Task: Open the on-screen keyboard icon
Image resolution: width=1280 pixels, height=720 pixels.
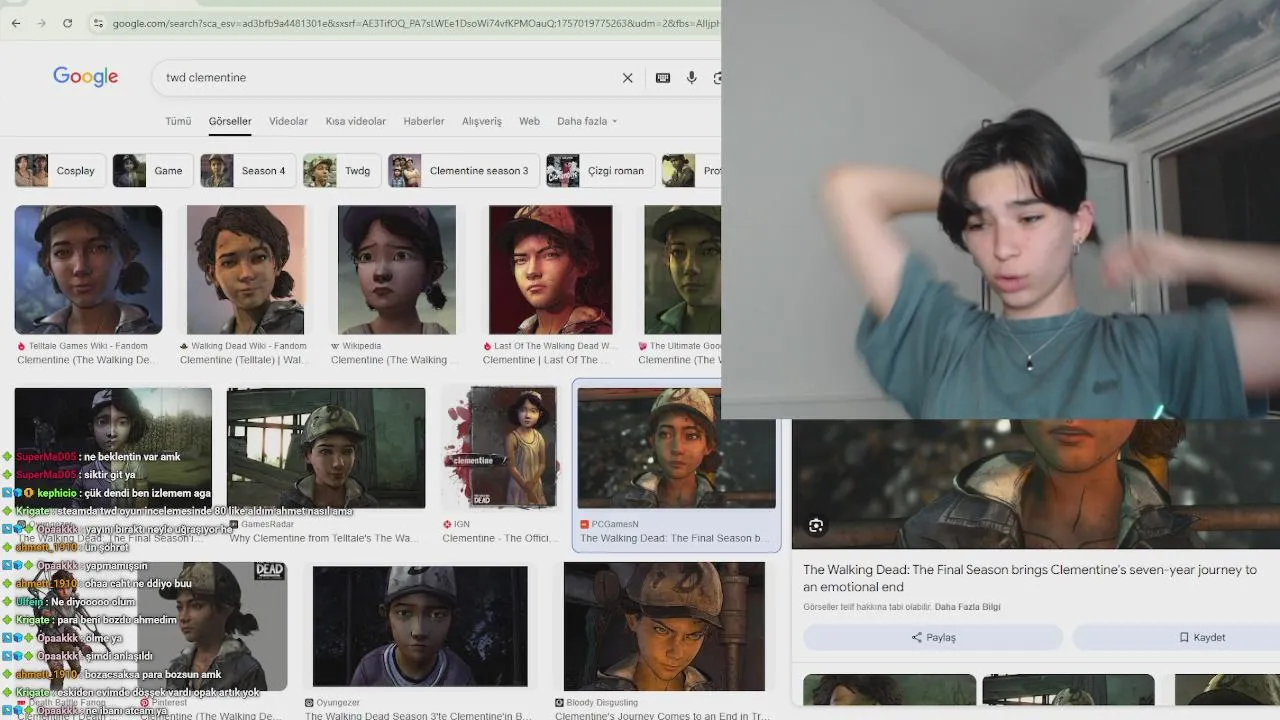Action: pyautogui.click(x=663, y=78)
